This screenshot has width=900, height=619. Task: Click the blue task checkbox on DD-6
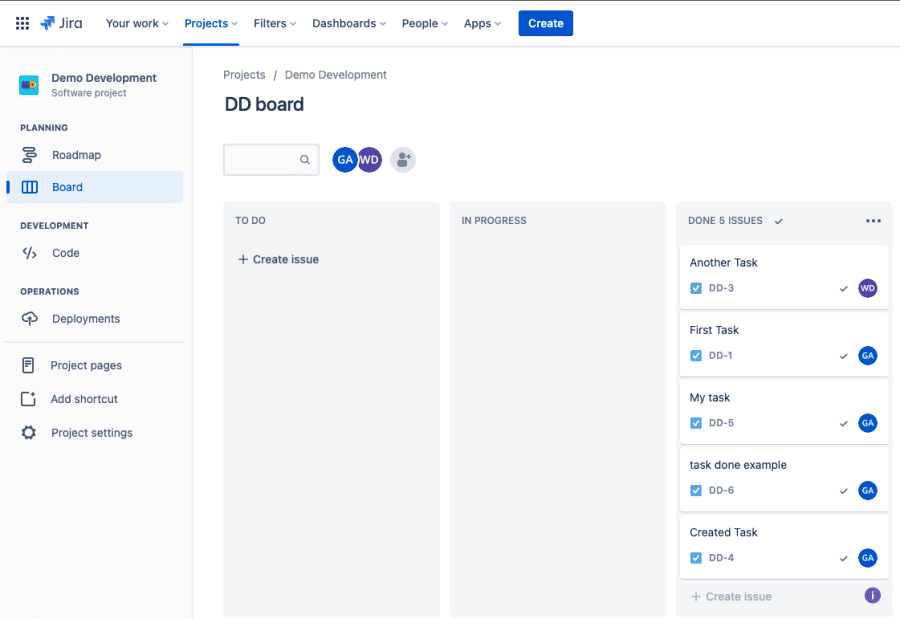(x=695, y=490)
